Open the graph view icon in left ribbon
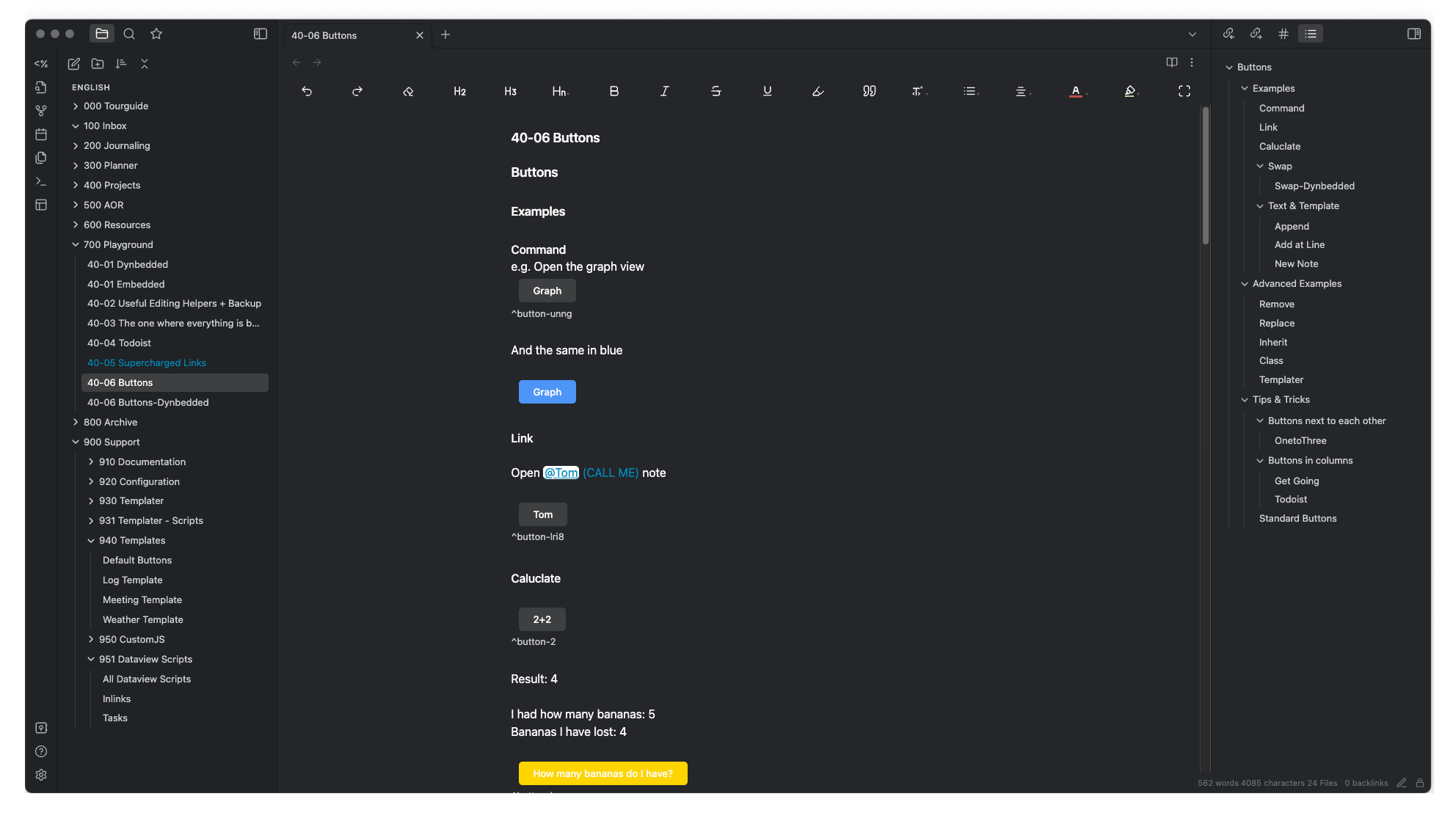 tap(41, 111)
